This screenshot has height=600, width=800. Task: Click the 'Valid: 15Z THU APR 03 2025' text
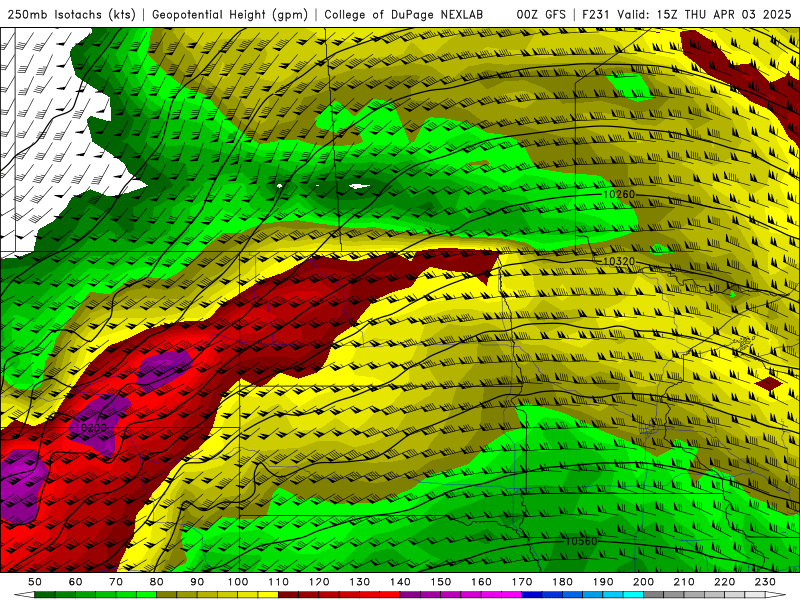click(x=704, y=14)
